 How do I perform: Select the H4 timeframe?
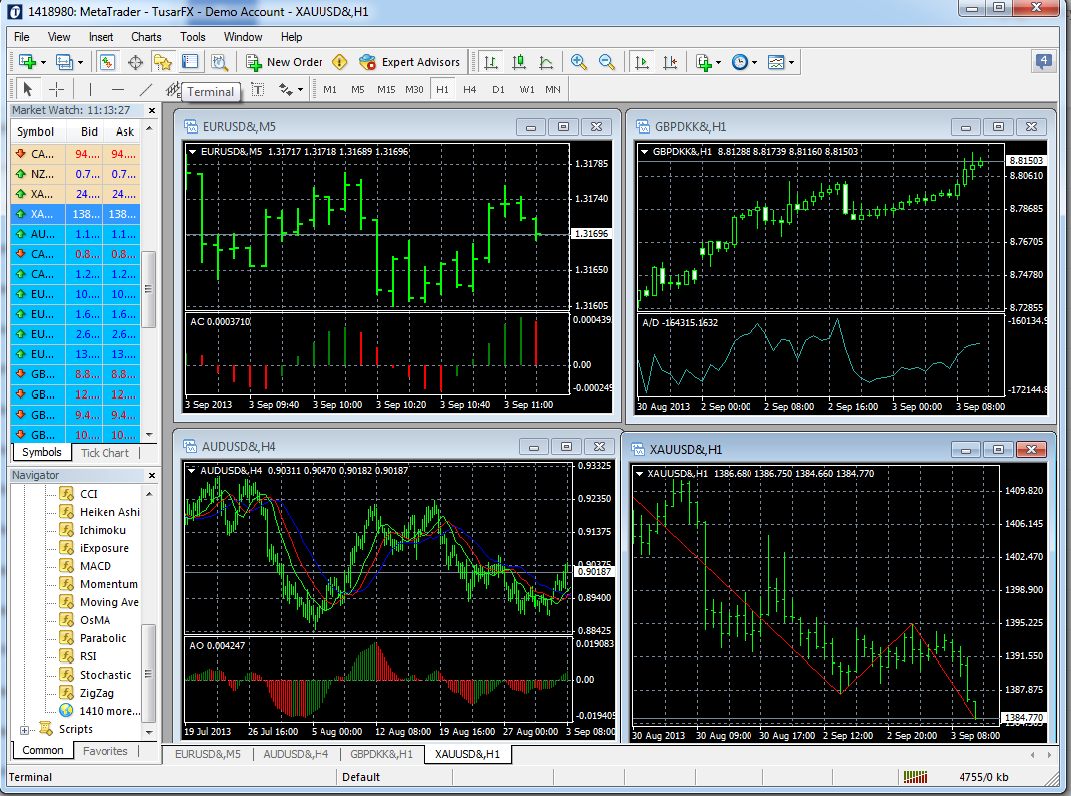coord(469,89)
